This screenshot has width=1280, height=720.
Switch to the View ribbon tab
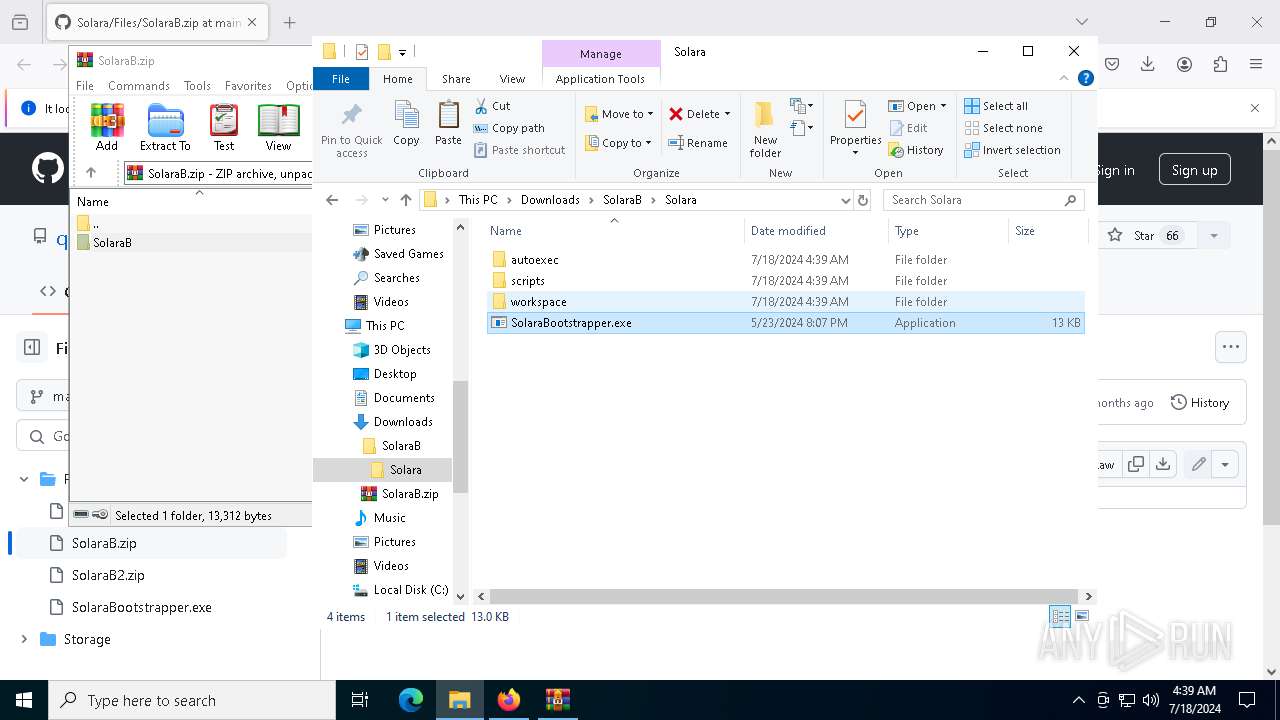tap(512, 79)
